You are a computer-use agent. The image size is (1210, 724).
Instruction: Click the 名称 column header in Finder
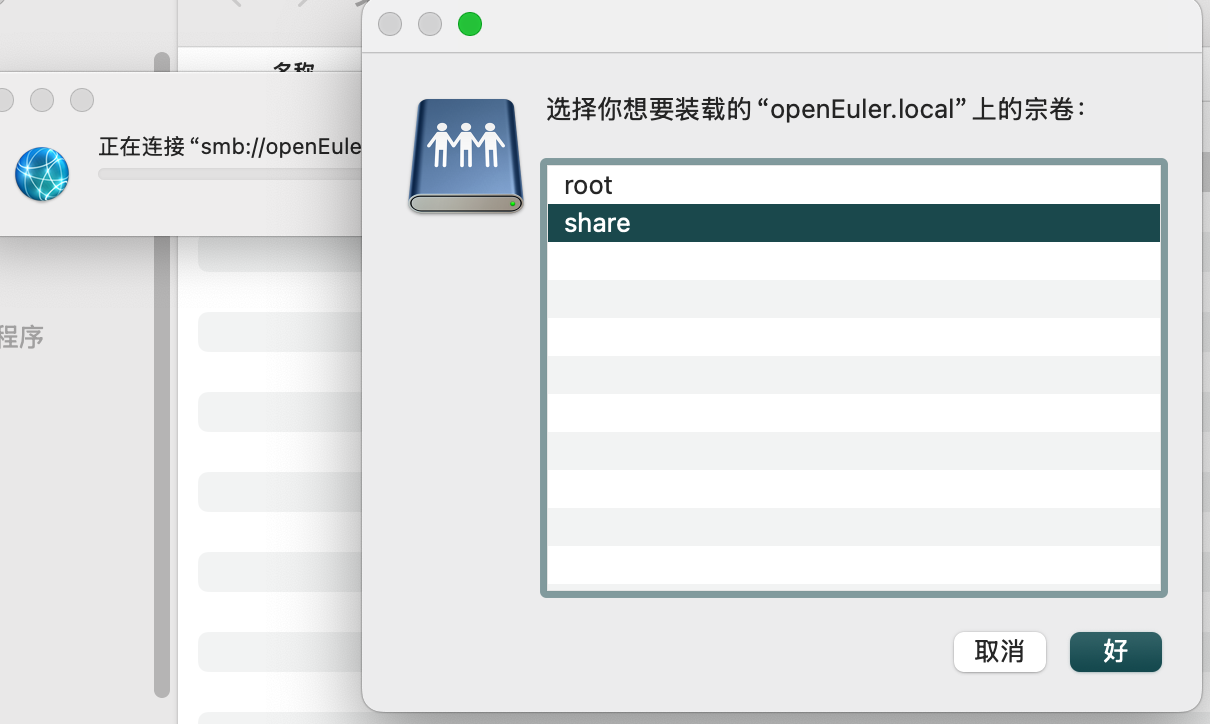pos(294,68)
